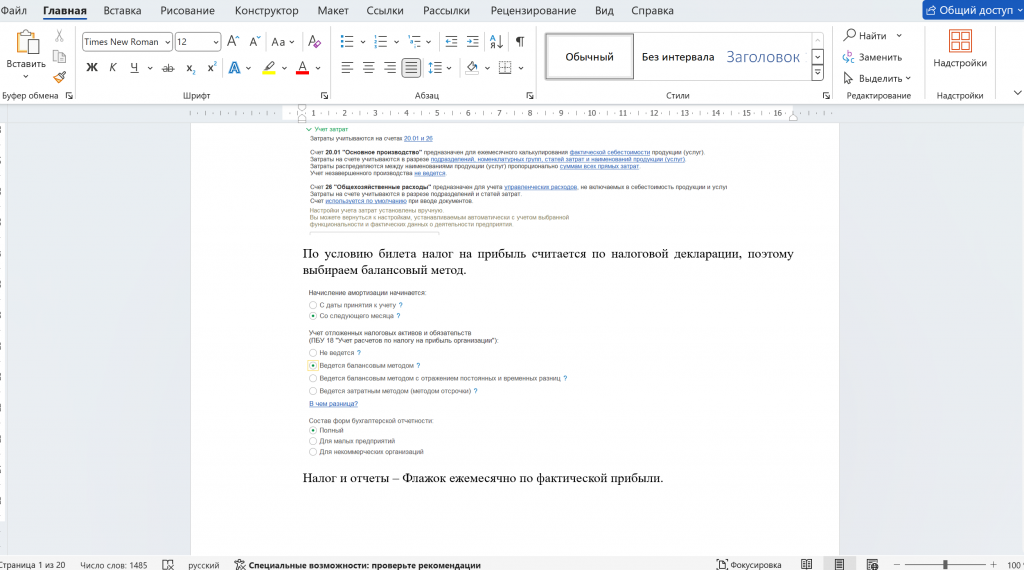This screenshot has width=1024, height=570.
Task: Apply the Обычный style
Action: click(x=590, y=57)
